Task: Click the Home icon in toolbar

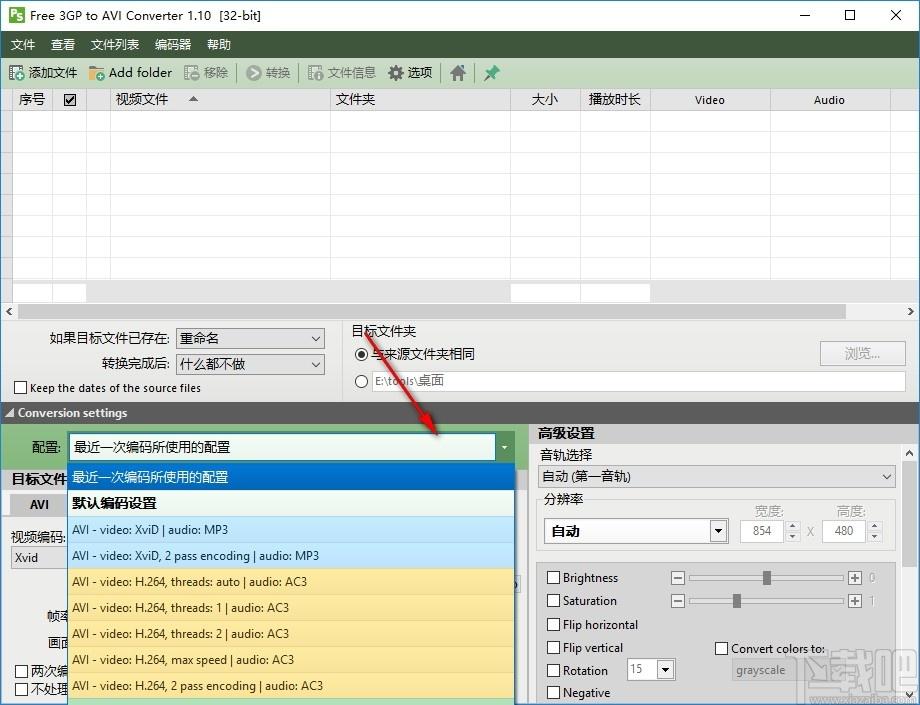Action: pos(458,73)
